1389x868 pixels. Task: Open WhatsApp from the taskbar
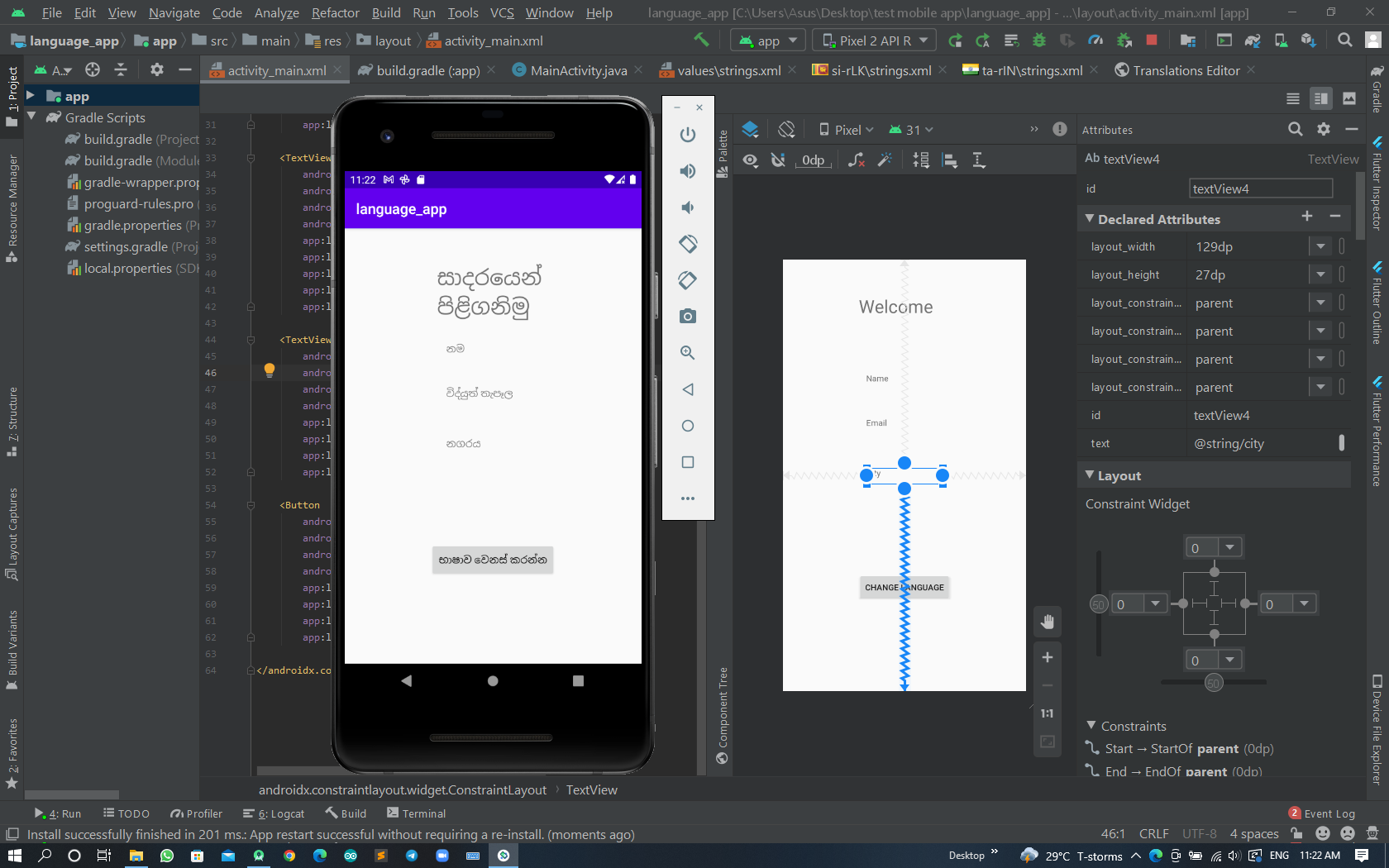click(x=166, y=856)
